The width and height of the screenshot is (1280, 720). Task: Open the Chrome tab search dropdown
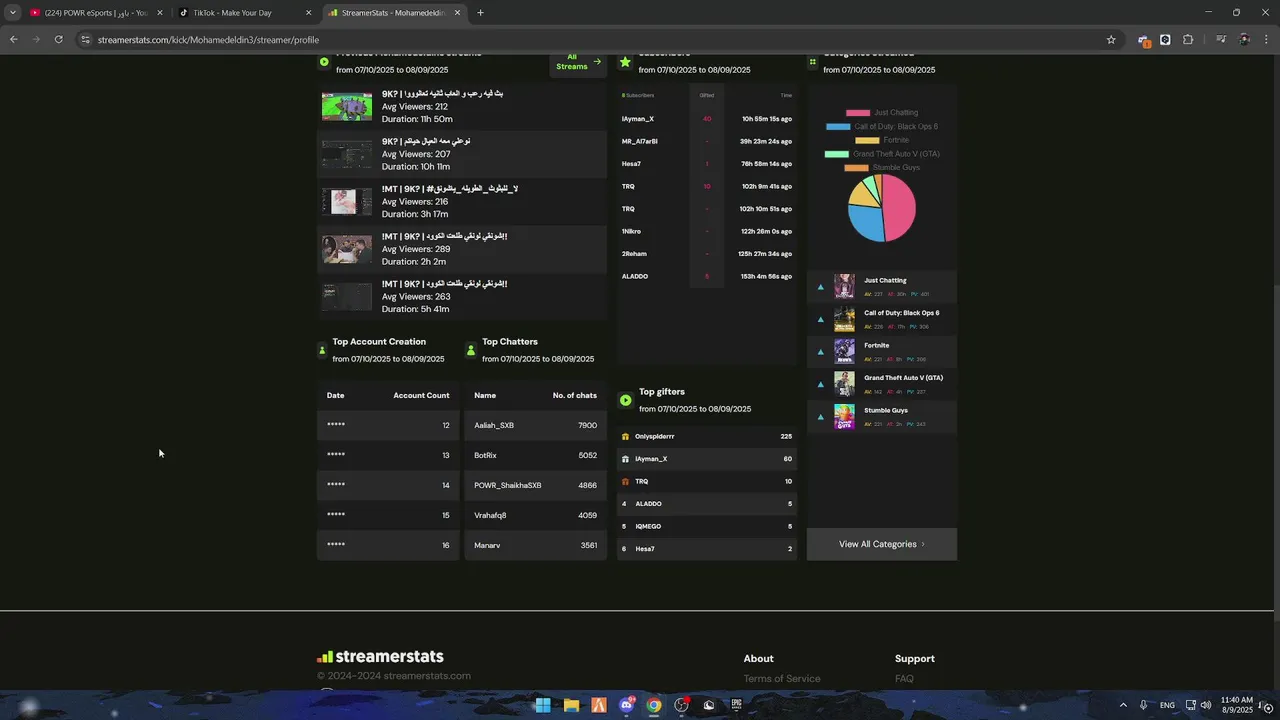coord(13,13)
